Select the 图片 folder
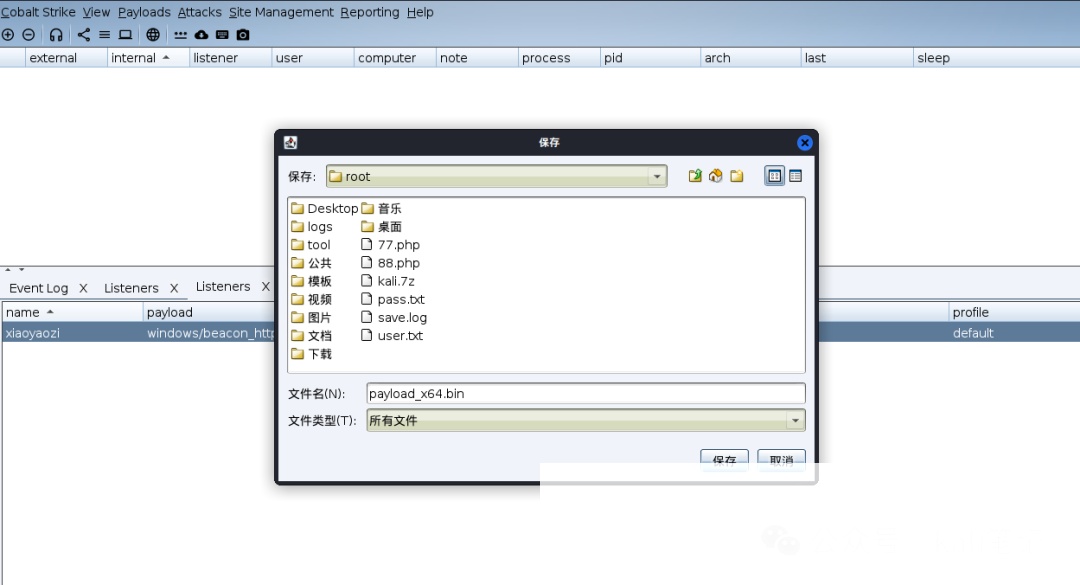The width and height of the screenshot is (1080, 585). (x=311, y=318)
